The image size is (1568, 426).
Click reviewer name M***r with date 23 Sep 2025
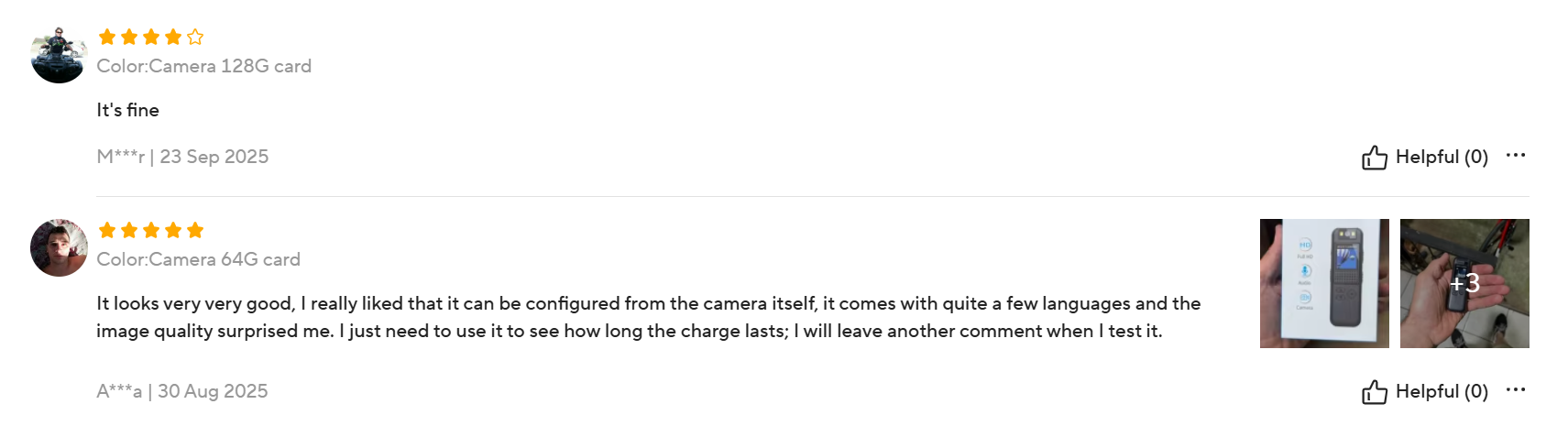(x=182, y=157)
